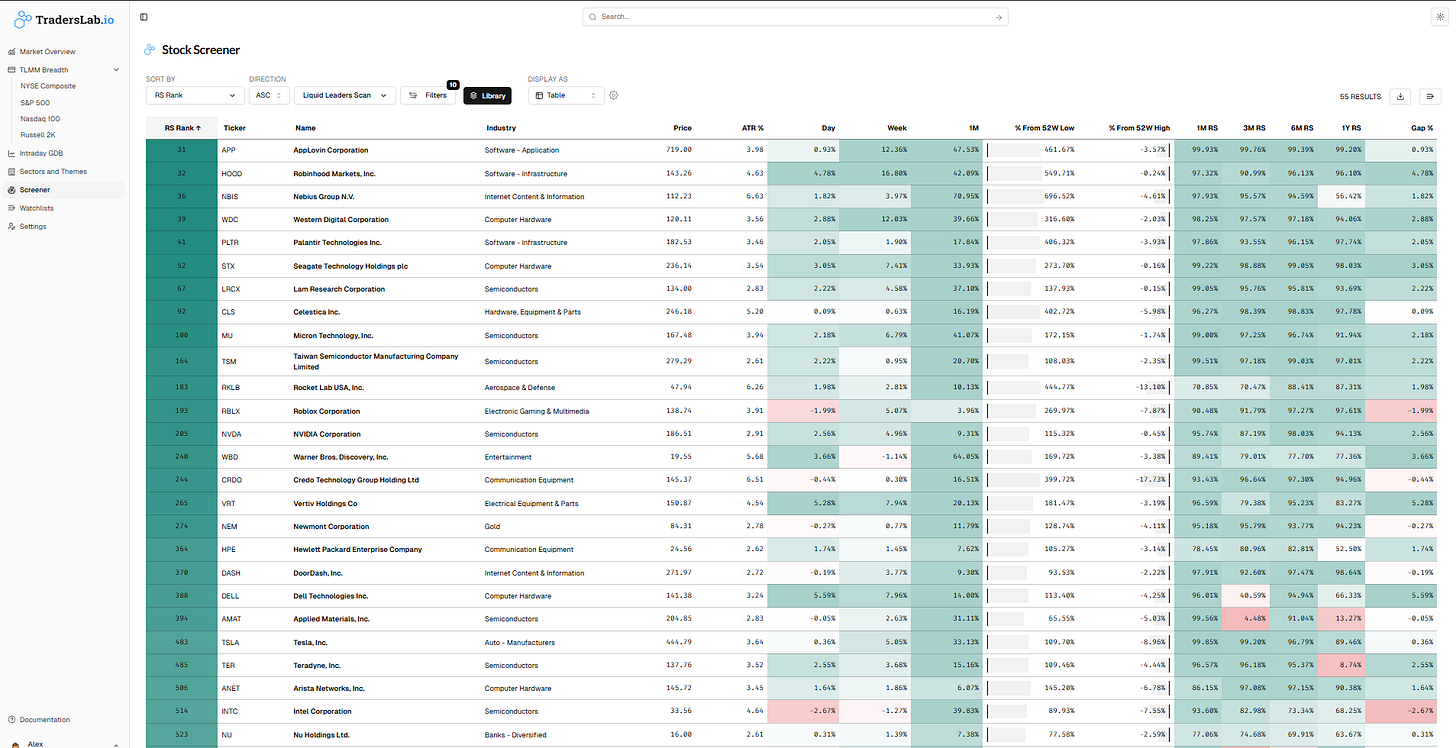1456x748 pixels.
Task: Open Russell 2K breadth
Action: coord(37,134)
